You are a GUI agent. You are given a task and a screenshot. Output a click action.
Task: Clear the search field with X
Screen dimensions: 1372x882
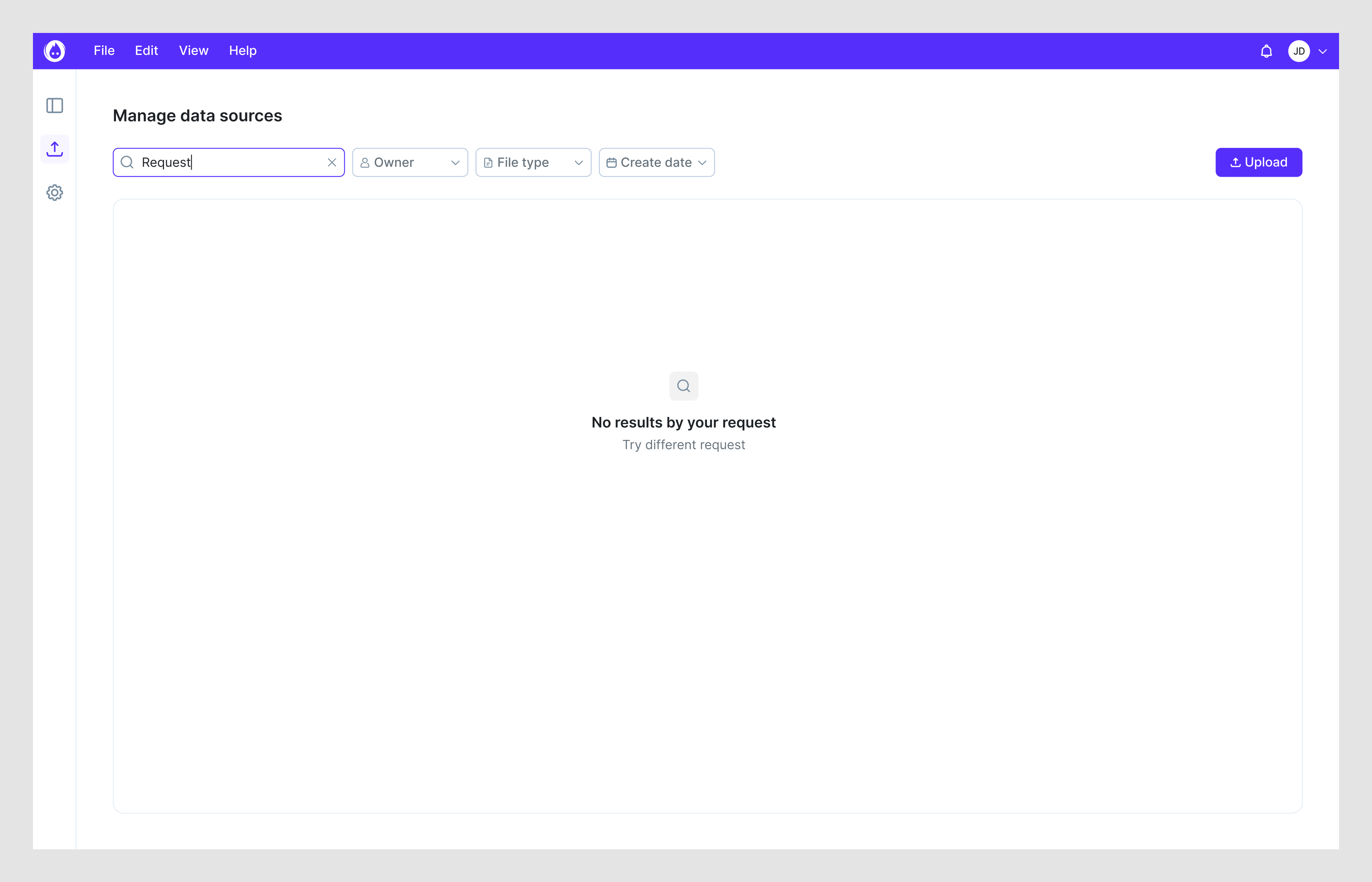tap(332, 163)
